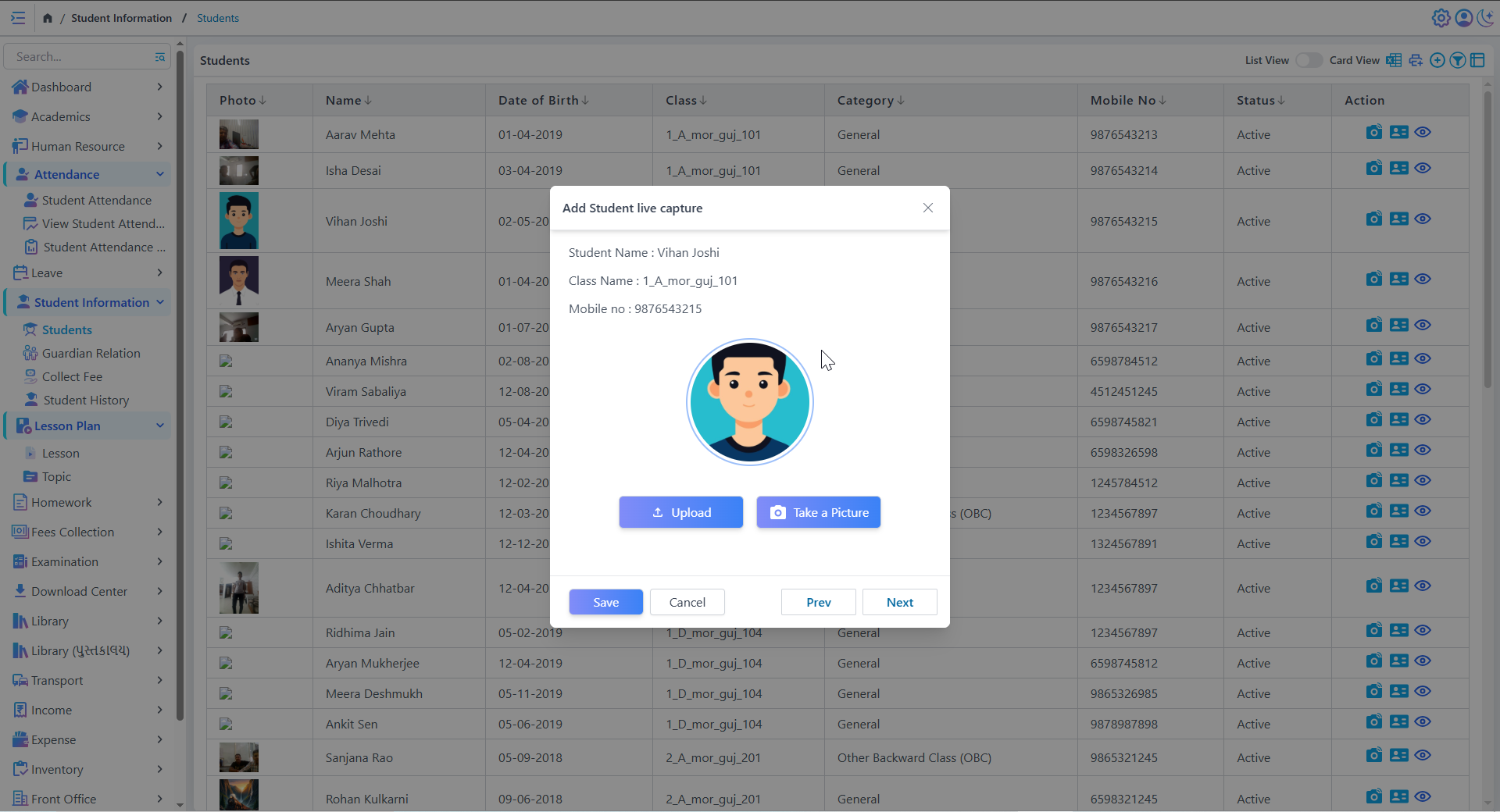The height and width of the screenshot is (812, 1500).
Task: Open the filter funnel icon
Action: [x=1457, y=60]
